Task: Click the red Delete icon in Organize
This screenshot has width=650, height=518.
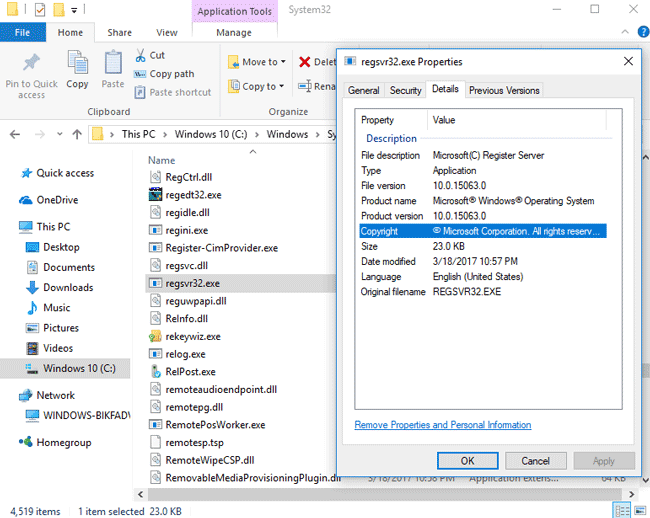Action: (305, 62)
